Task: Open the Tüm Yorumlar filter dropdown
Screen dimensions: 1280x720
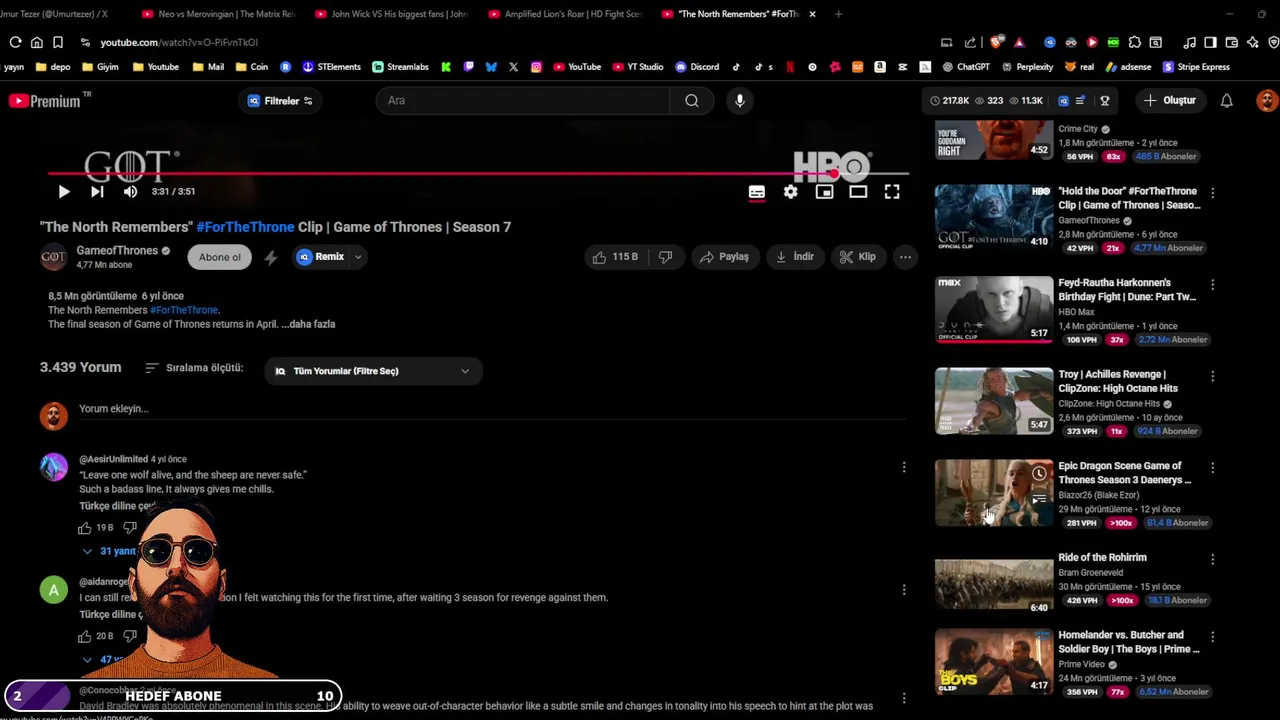Action: (x=373, y=371)
